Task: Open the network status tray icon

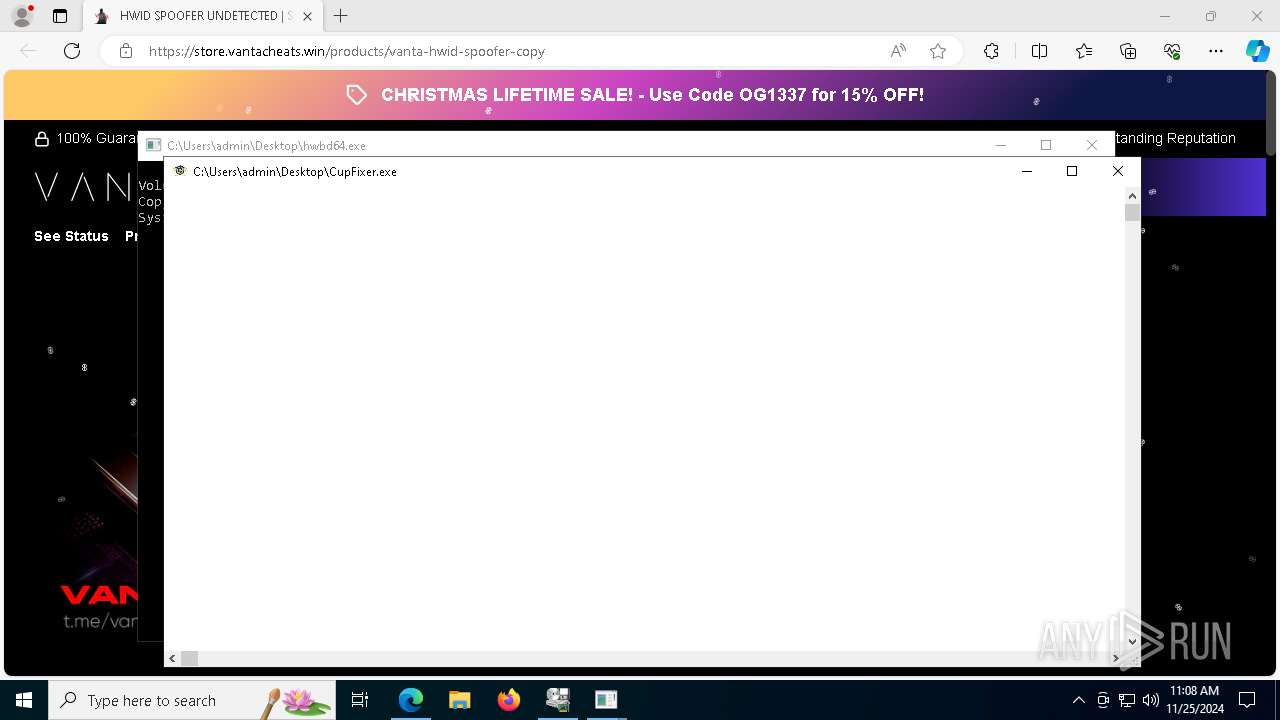Action: pyautogui.click(x=1127, y=700)
